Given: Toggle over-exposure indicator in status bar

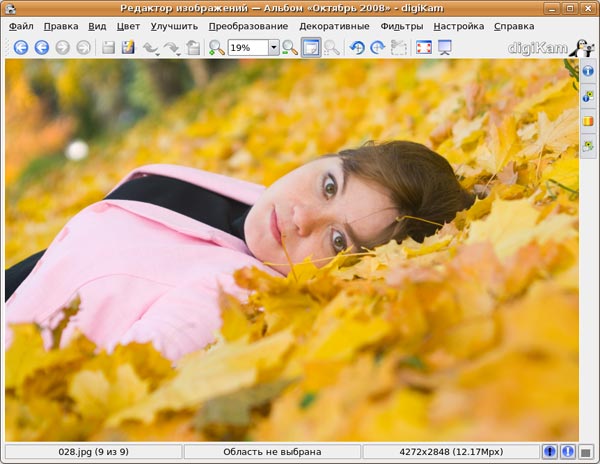Looking at the screenshot, I should [567, 452].
